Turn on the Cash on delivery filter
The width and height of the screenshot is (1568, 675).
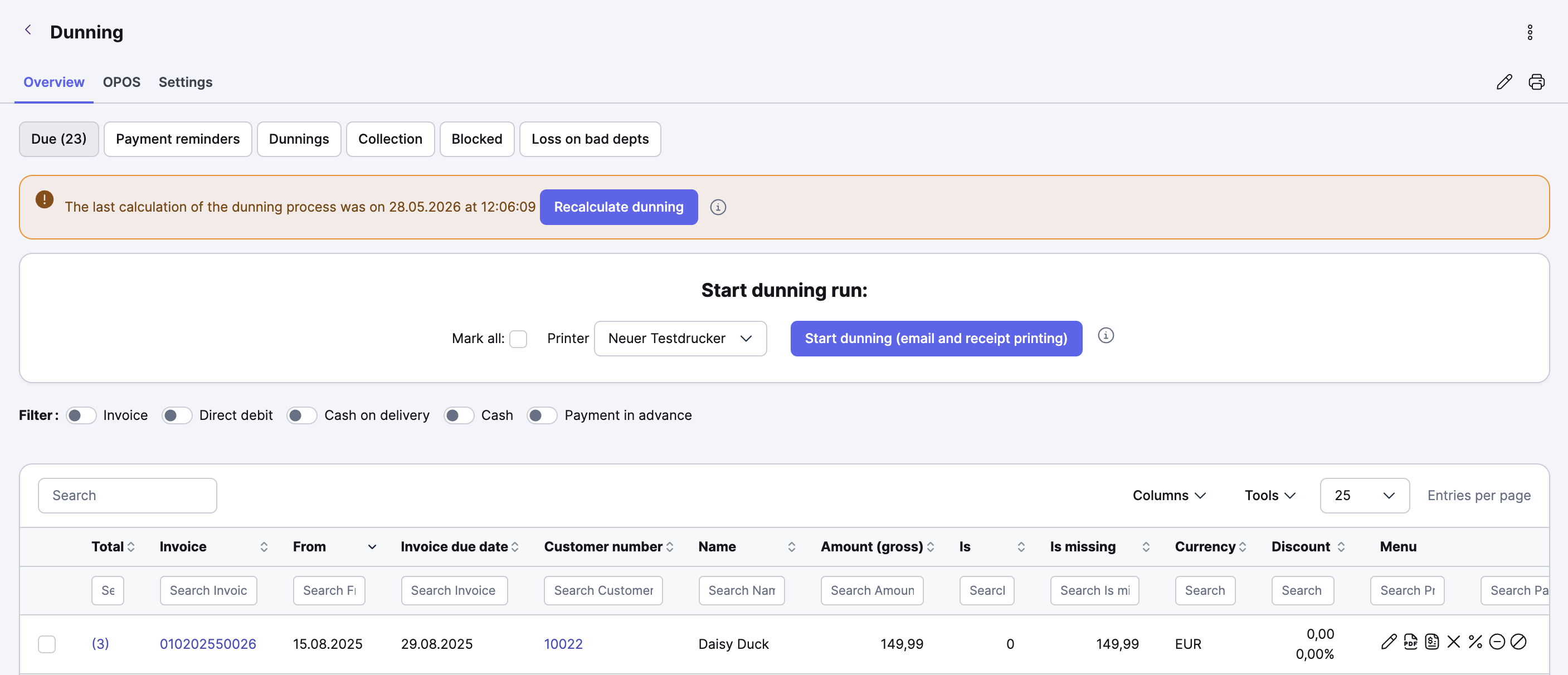(302, 415)
